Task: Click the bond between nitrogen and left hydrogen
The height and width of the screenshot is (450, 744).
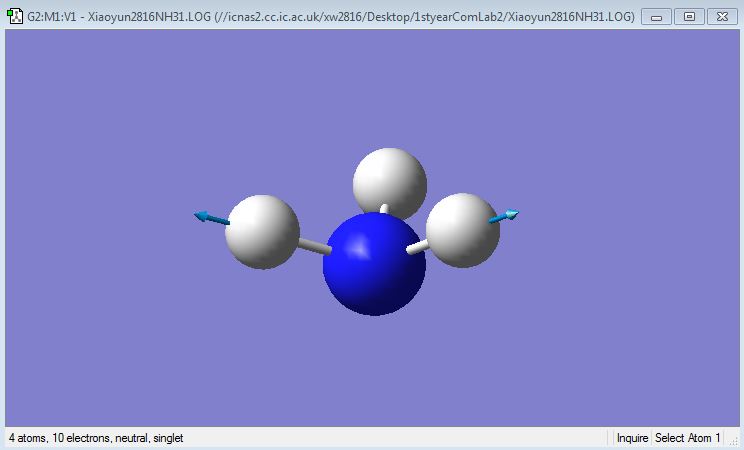Action: [x=315, y=247]
